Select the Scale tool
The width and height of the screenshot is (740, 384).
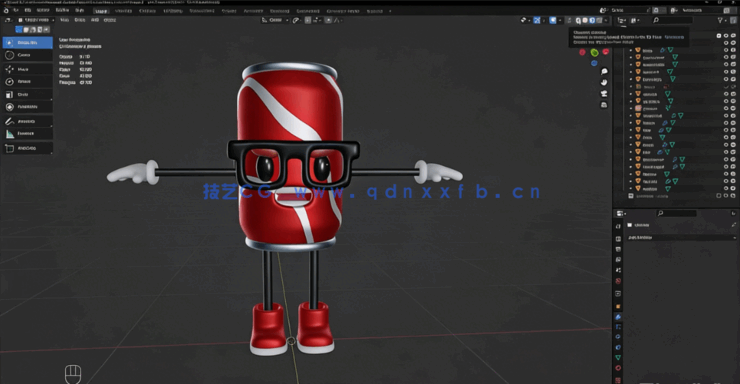pos(27,94)
